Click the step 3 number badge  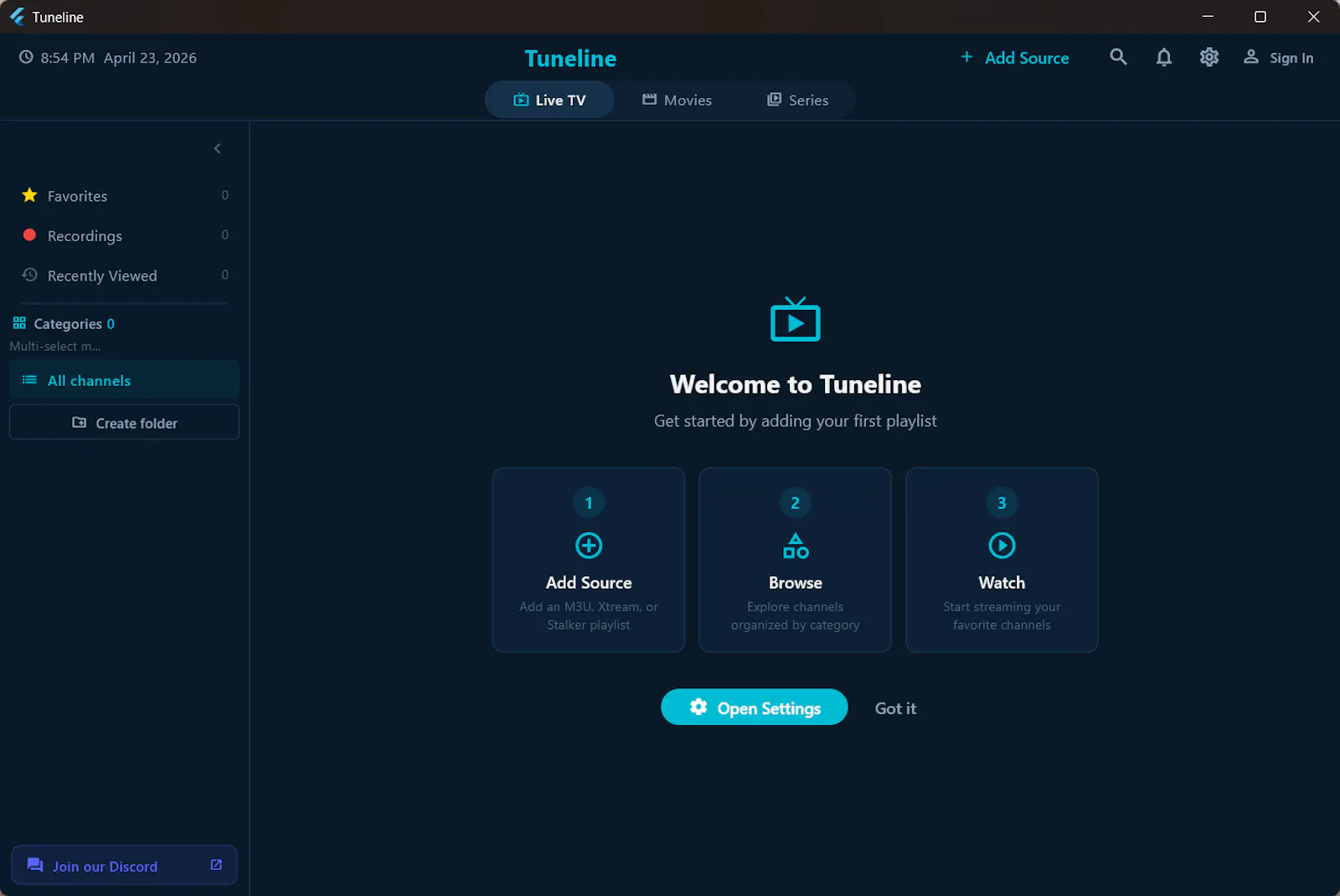click(1002, 502)
